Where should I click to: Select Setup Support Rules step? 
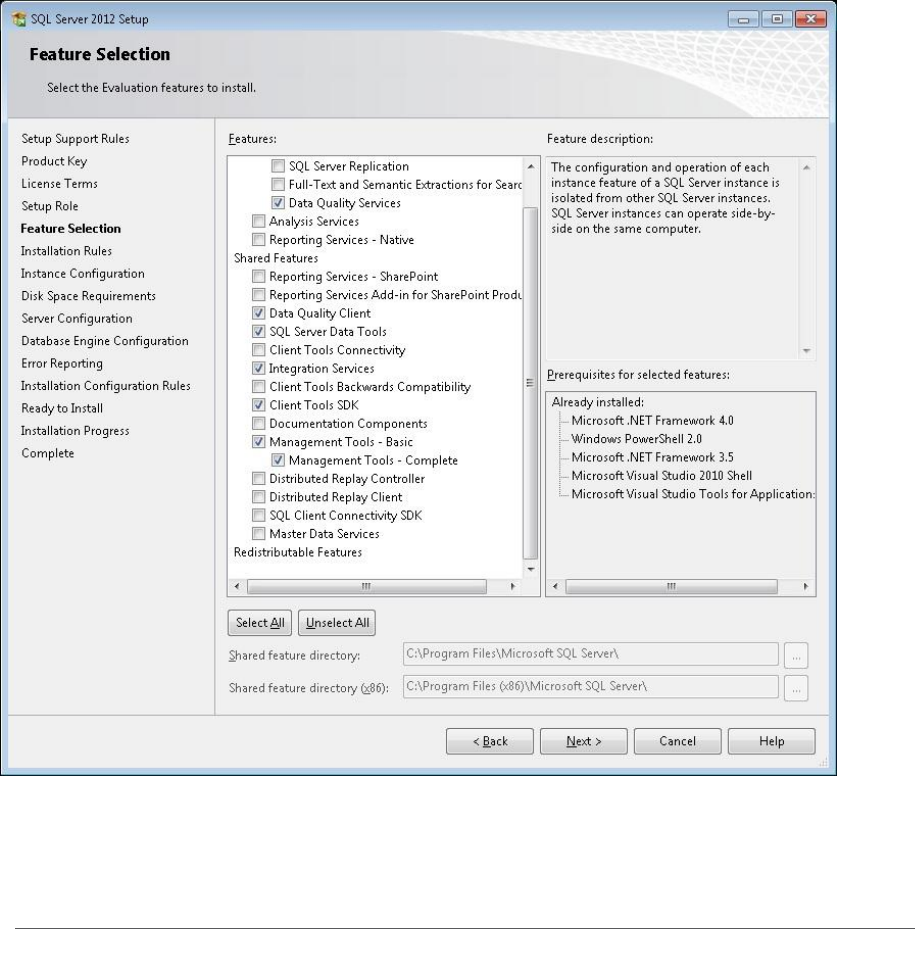tap(75, 139)
